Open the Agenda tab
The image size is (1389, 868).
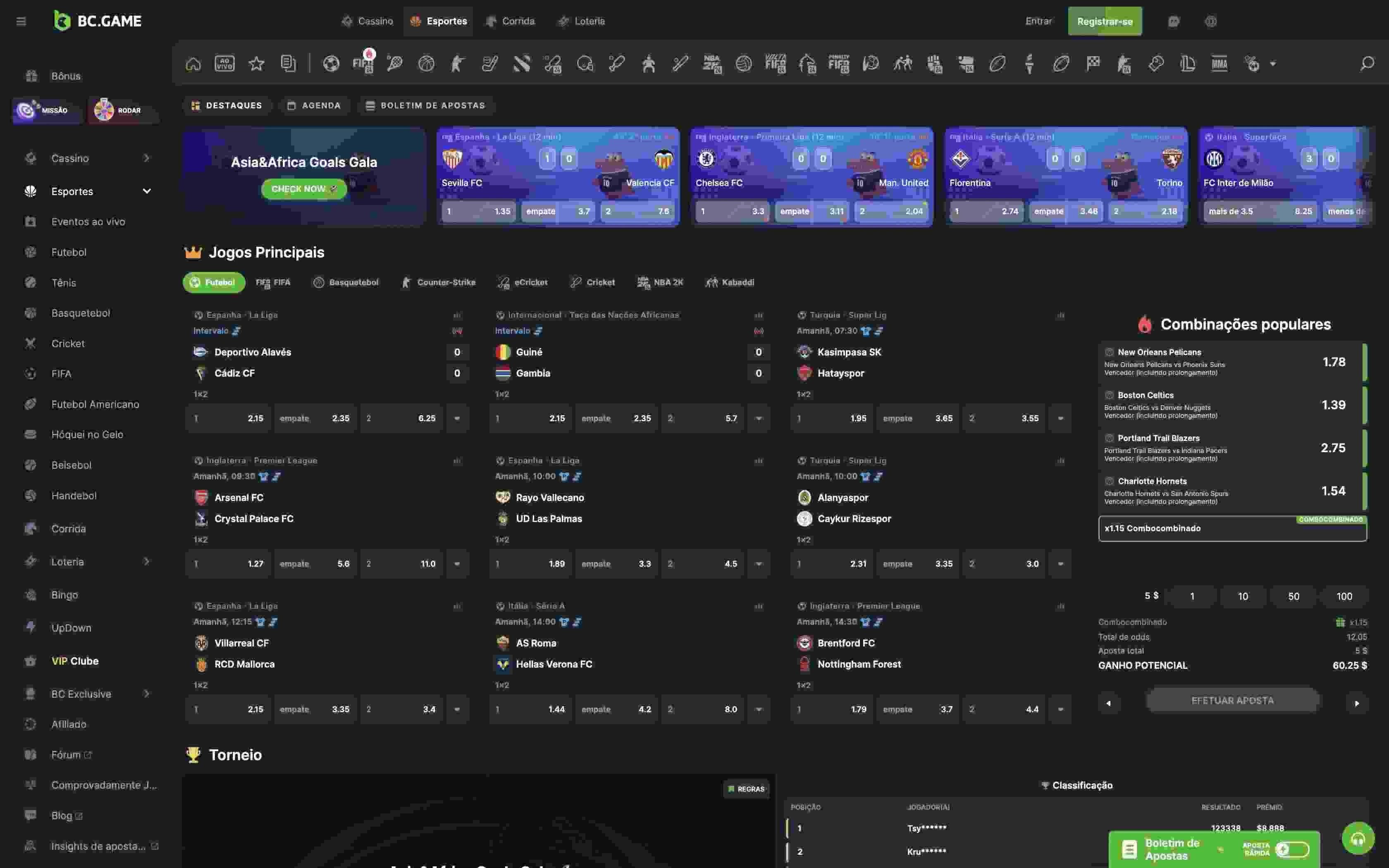point(314,106)
